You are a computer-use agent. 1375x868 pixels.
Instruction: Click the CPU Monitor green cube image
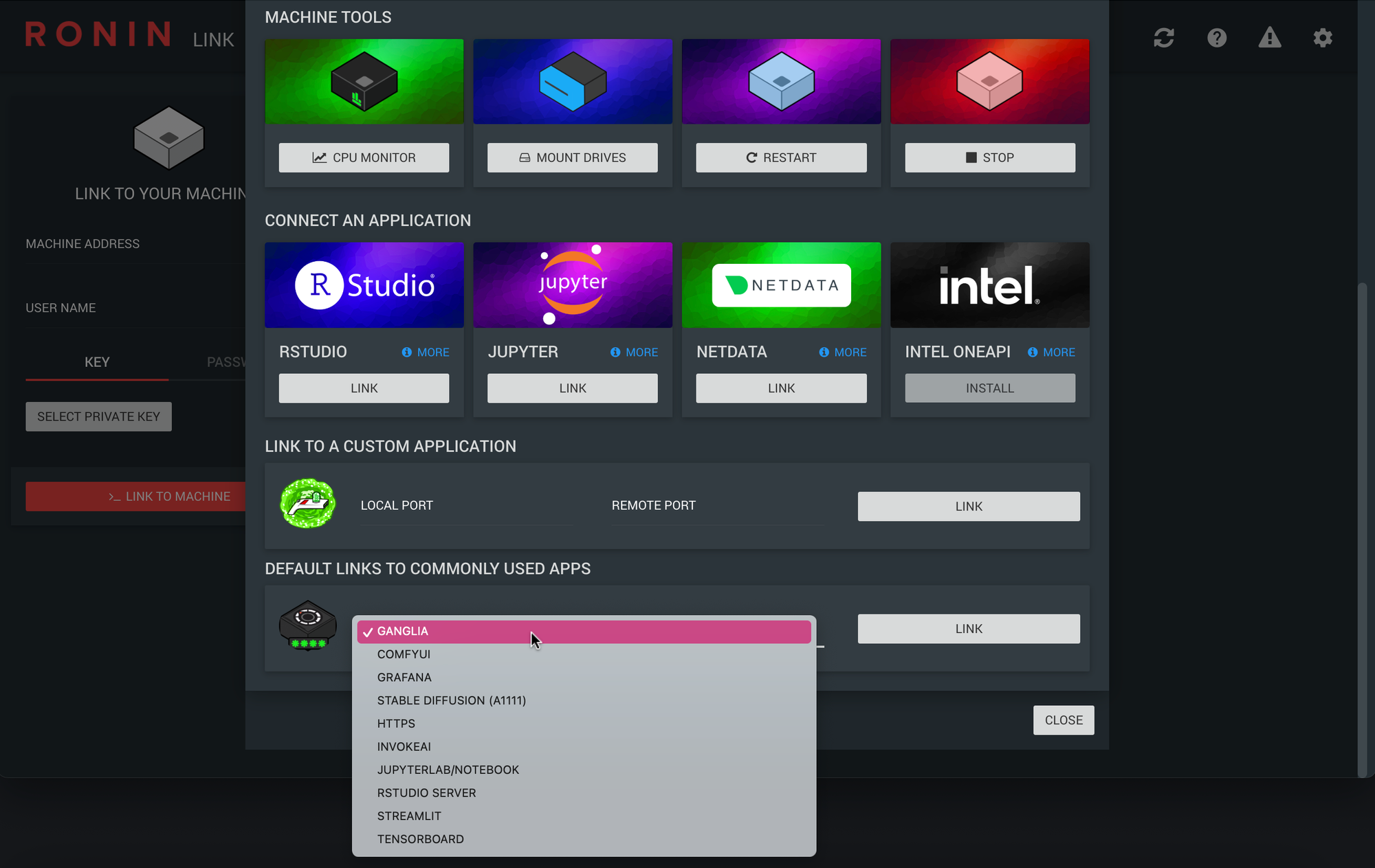(364, 82)
